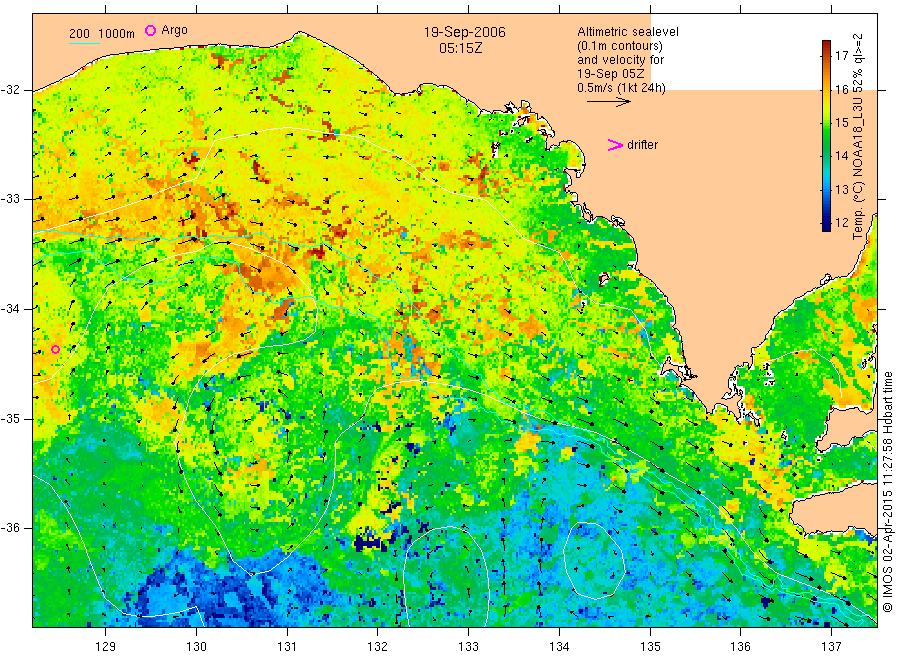The width and height of the screenshot is (900, 660).
Task: Click the velocity scale arrow under 0.5m/s label
Action: point(608,102)
